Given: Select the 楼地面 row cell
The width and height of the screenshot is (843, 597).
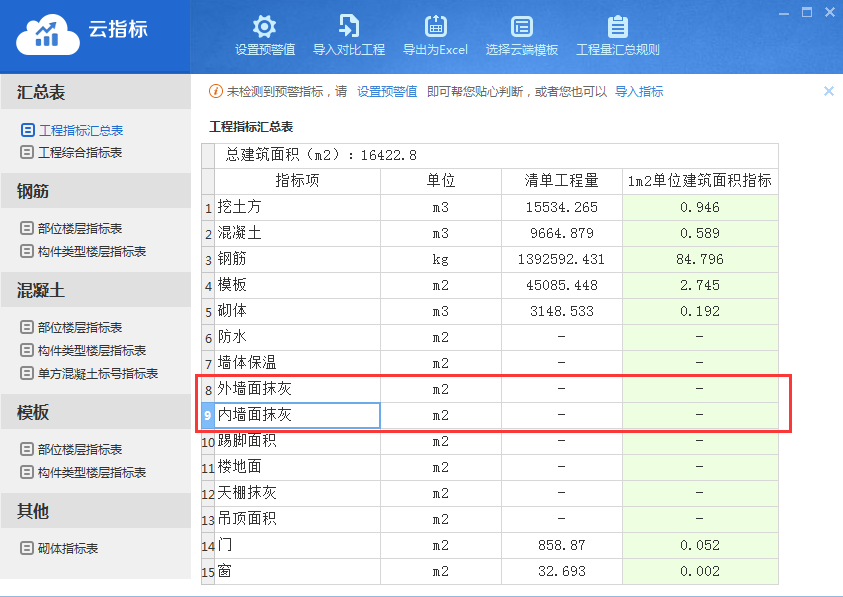Looking at the screenshot, I should pyautogui.click(x=297, y=467).
